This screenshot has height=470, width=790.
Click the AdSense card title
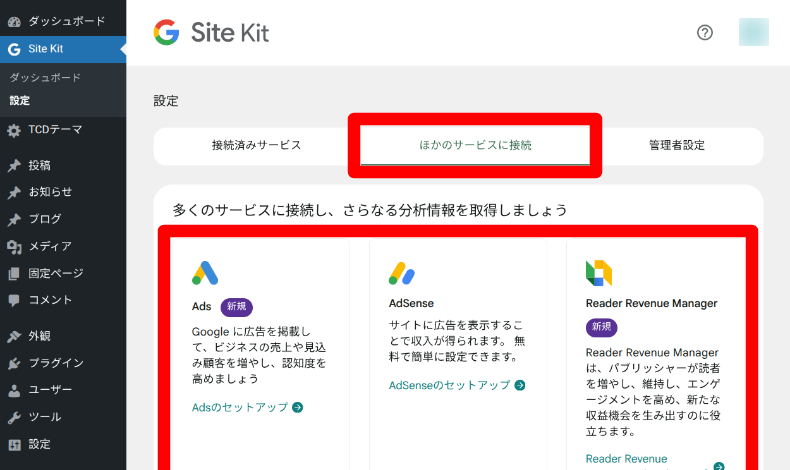pos(411,303)
